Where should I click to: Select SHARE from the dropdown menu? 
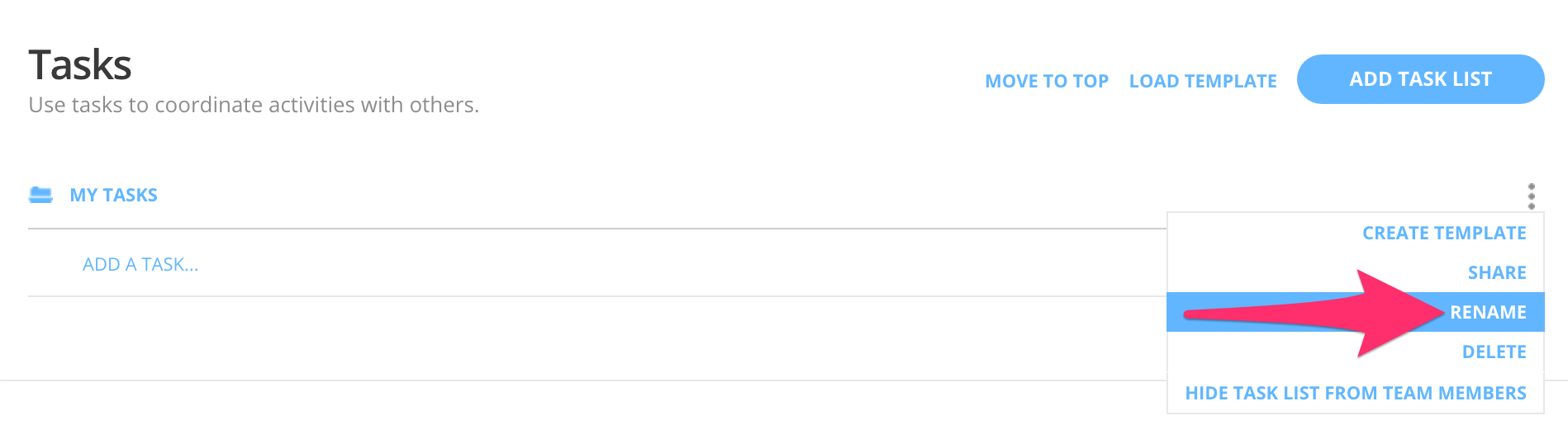(x=1496, y=272)
